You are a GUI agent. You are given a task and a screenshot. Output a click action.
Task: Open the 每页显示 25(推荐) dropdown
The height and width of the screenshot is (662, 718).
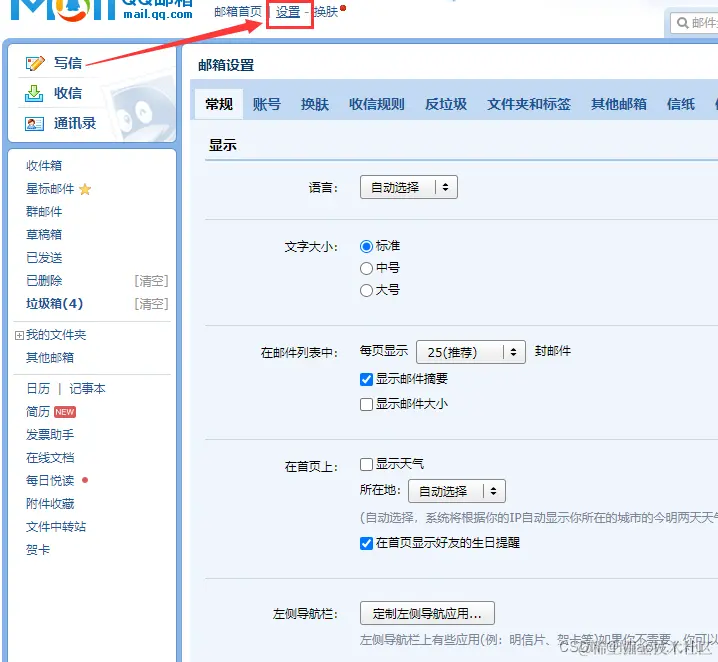point(470,352)
